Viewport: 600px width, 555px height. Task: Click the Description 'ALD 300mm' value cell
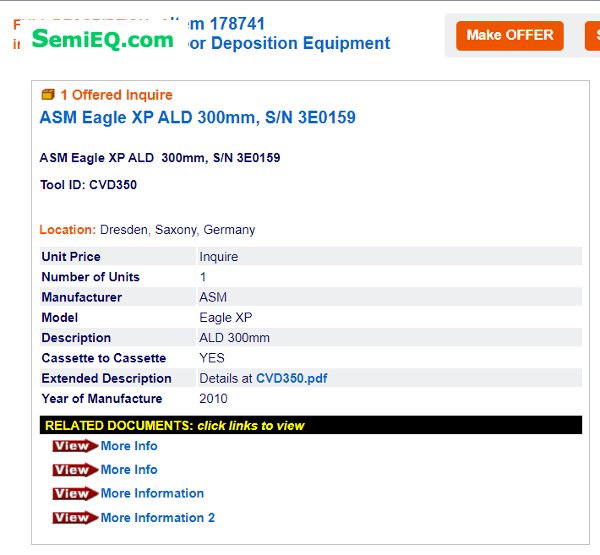pyautogui.click(x=390, y=338)
